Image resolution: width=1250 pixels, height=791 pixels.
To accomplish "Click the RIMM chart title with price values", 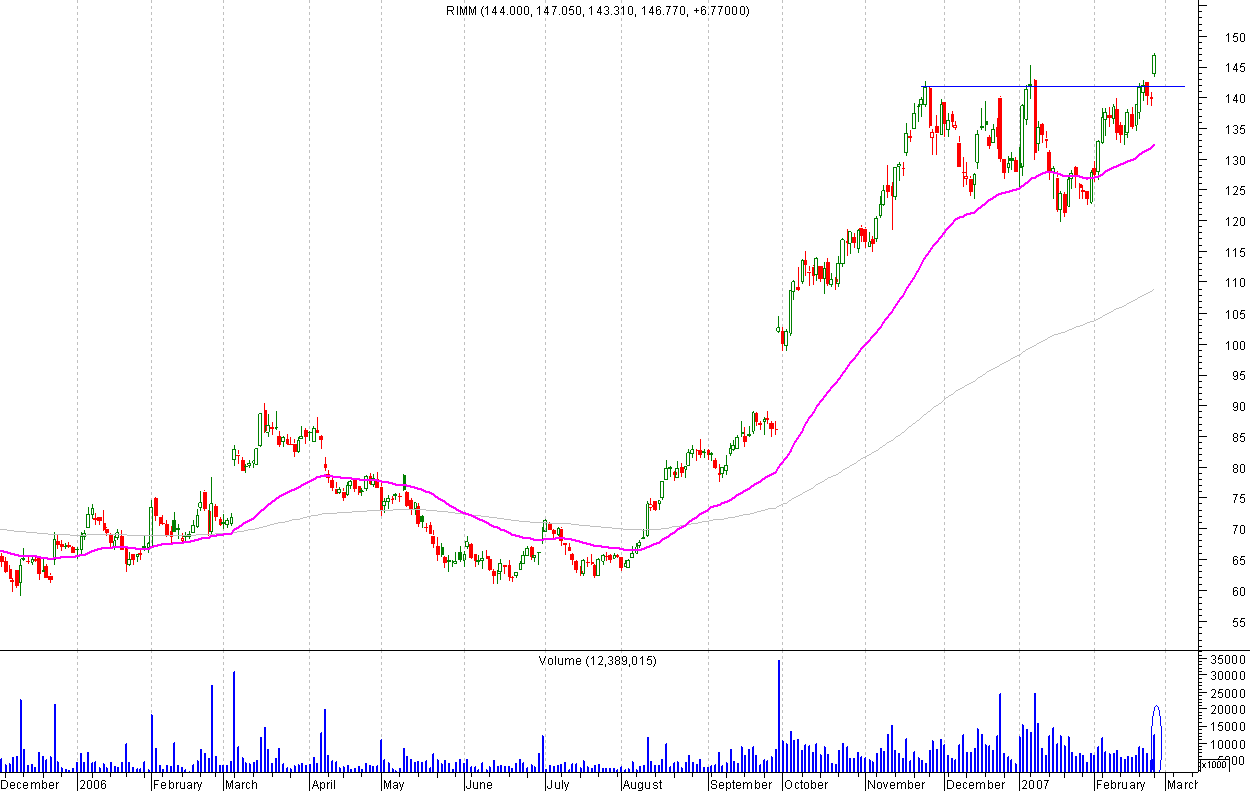I will (x=598, y=10).
